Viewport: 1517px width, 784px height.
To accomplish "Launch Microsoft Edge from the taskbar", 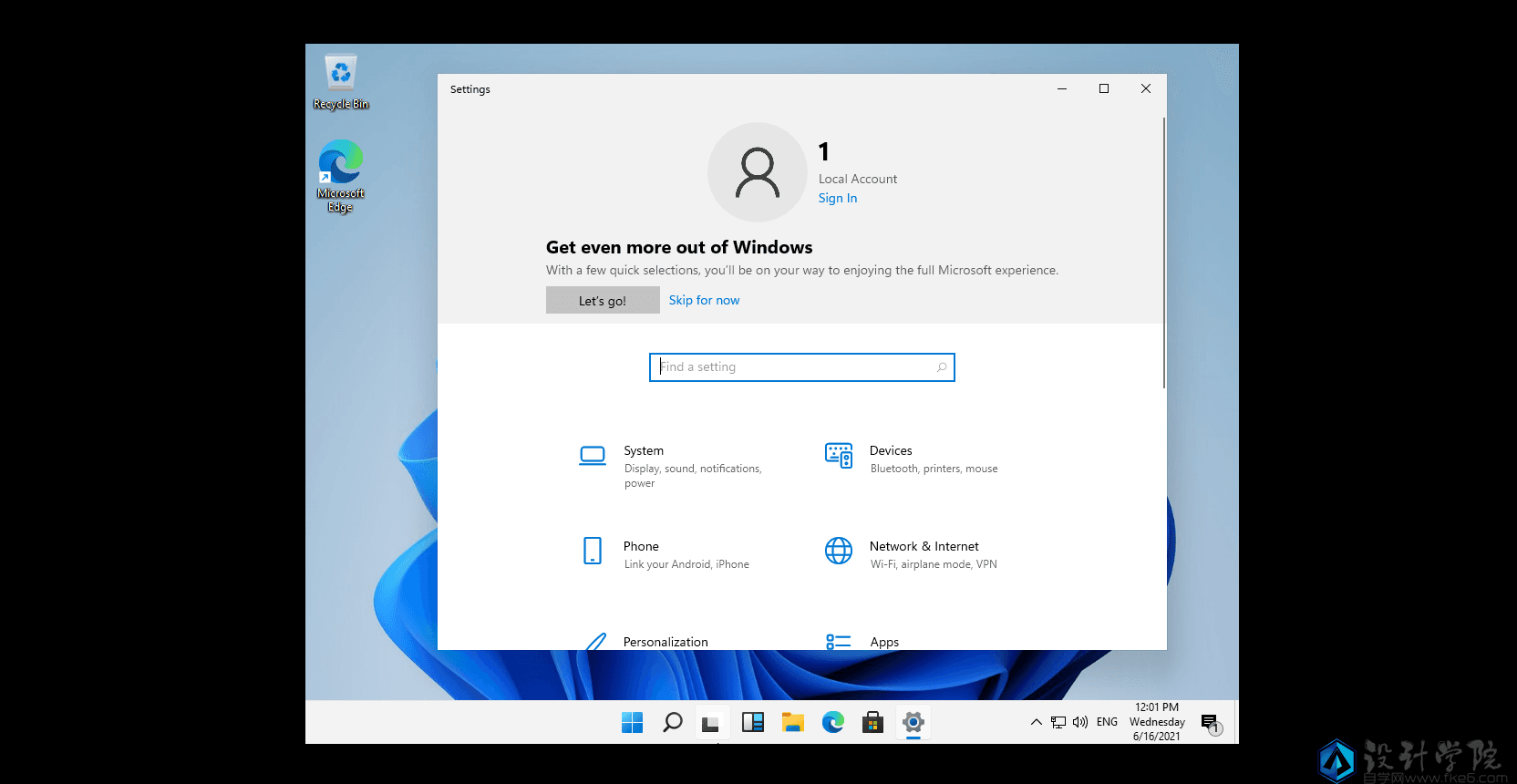I will 833,723.
